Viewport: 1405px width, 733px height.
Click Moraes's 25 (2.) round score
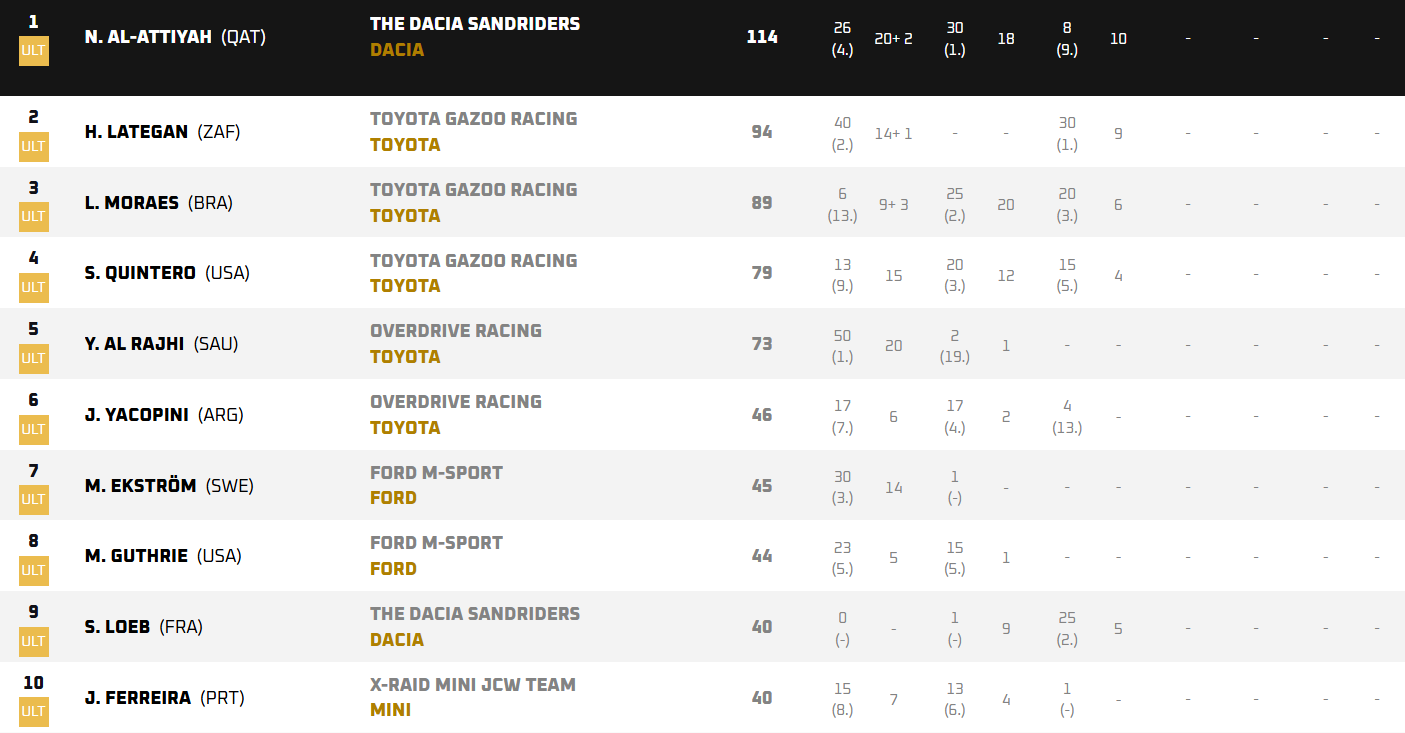[x=955, y=204]
